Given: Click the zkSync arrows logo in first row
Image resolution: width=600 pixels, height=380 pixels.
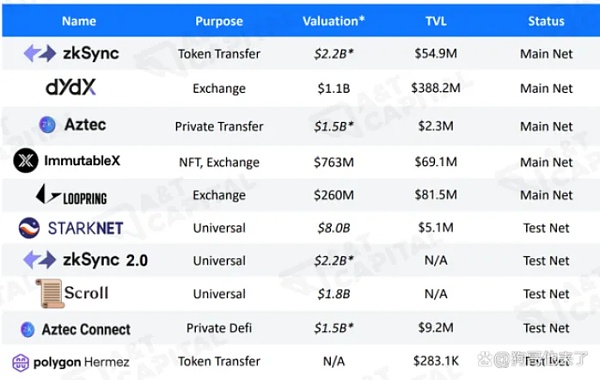Looking at the screenshot, I should pos(40,54).
